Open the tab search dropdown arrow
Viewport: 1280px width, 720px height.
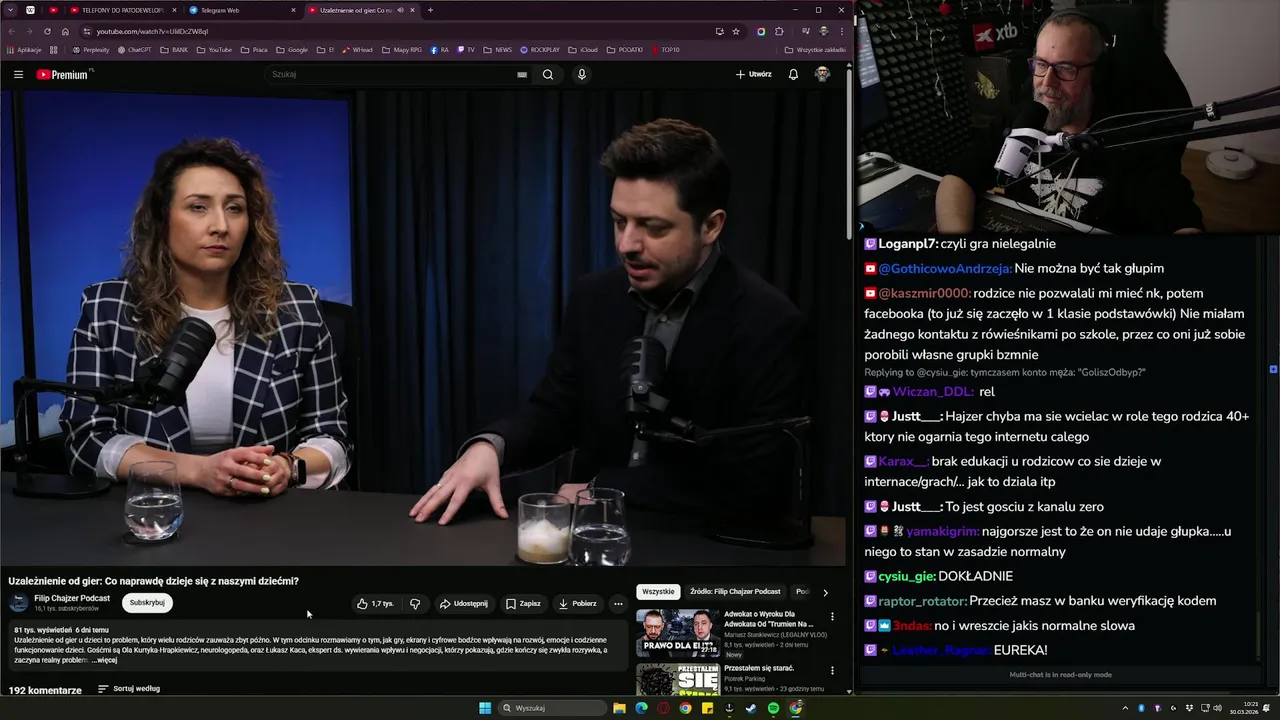(x=10, y=10)
